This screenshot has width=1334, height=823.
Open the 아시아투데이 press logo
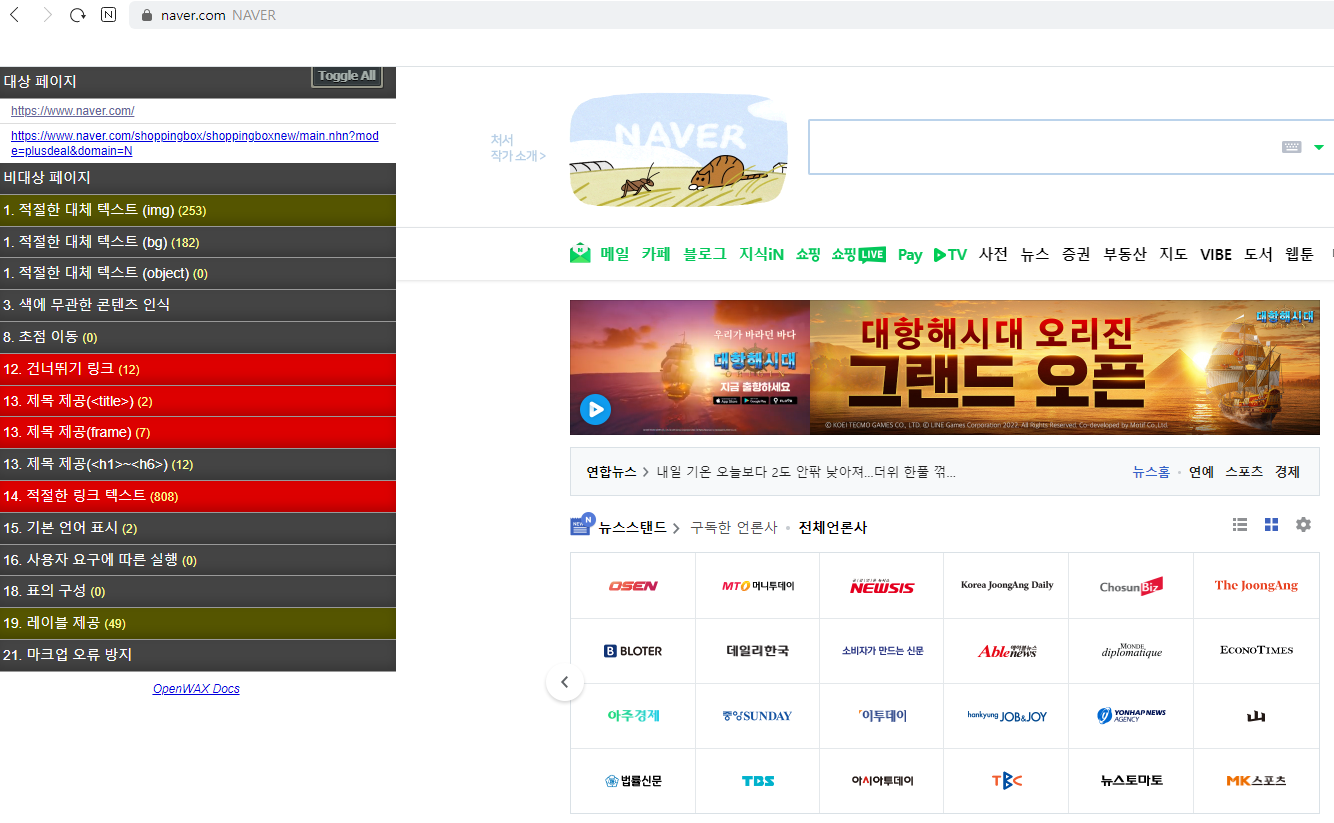point(882,781)
